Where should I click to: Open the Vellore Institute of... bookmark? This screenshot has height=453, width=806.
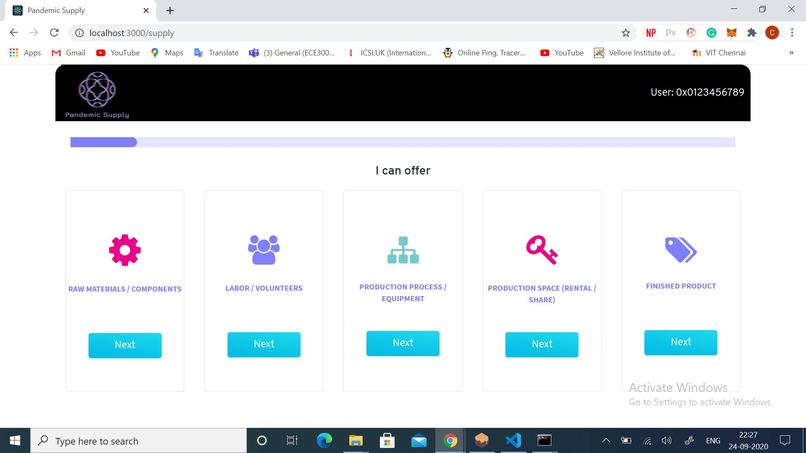pyautogui.click(x=634, y=52)
